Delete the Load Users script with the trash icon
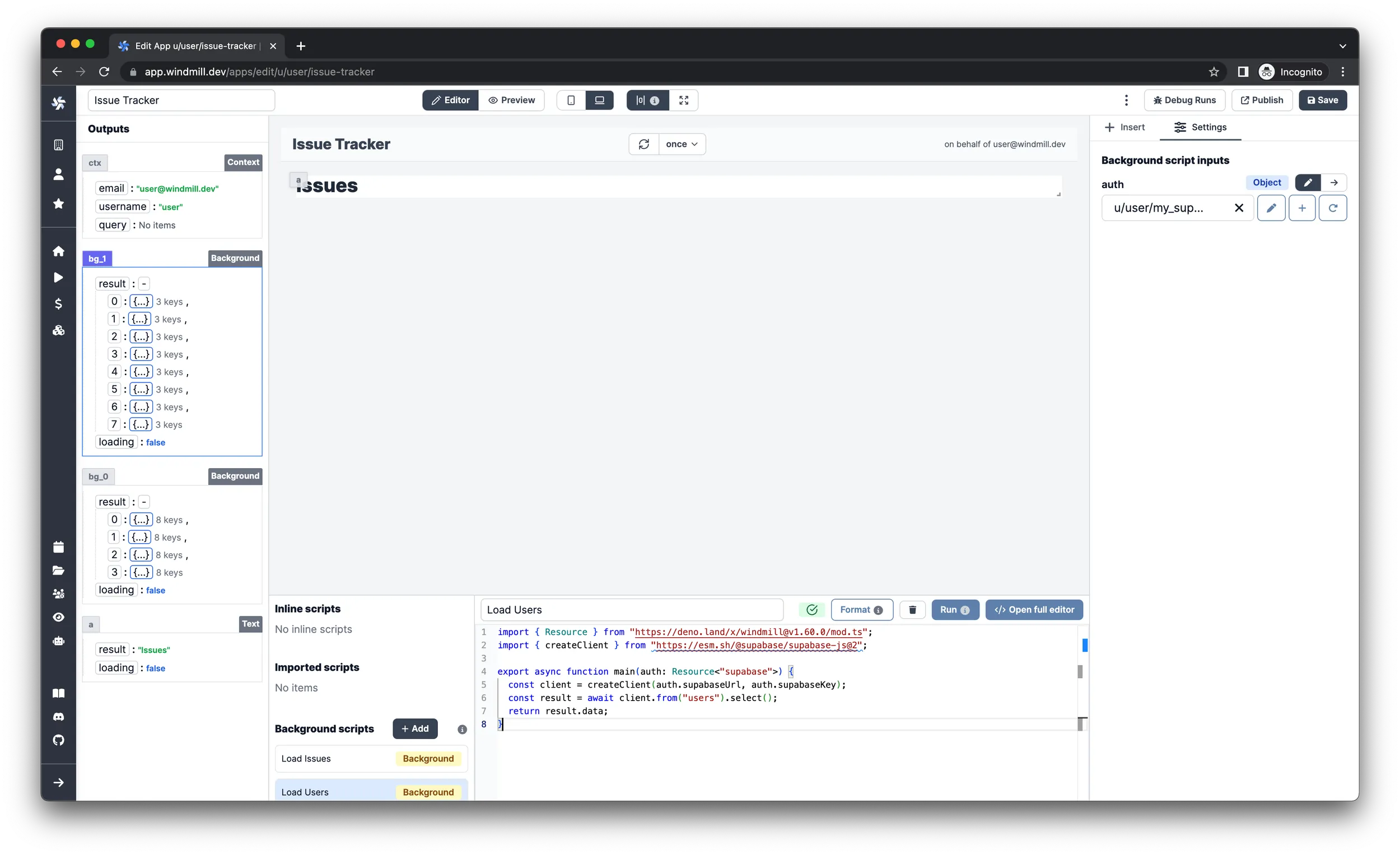The width and height of the screenshot is (1400, 855). pos(912,610)
